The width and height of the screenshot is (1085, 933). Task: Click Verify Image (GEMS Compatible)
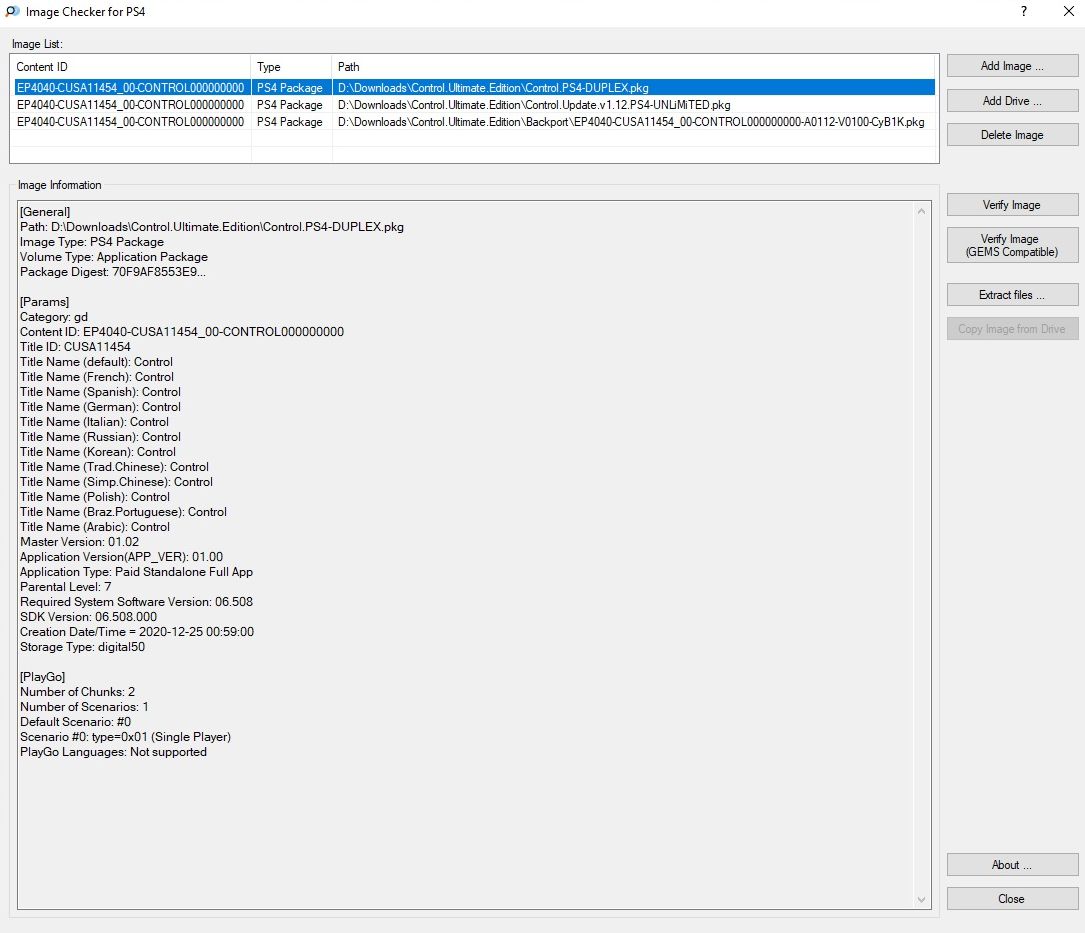pyautogui.click(x=1012, y=245)
